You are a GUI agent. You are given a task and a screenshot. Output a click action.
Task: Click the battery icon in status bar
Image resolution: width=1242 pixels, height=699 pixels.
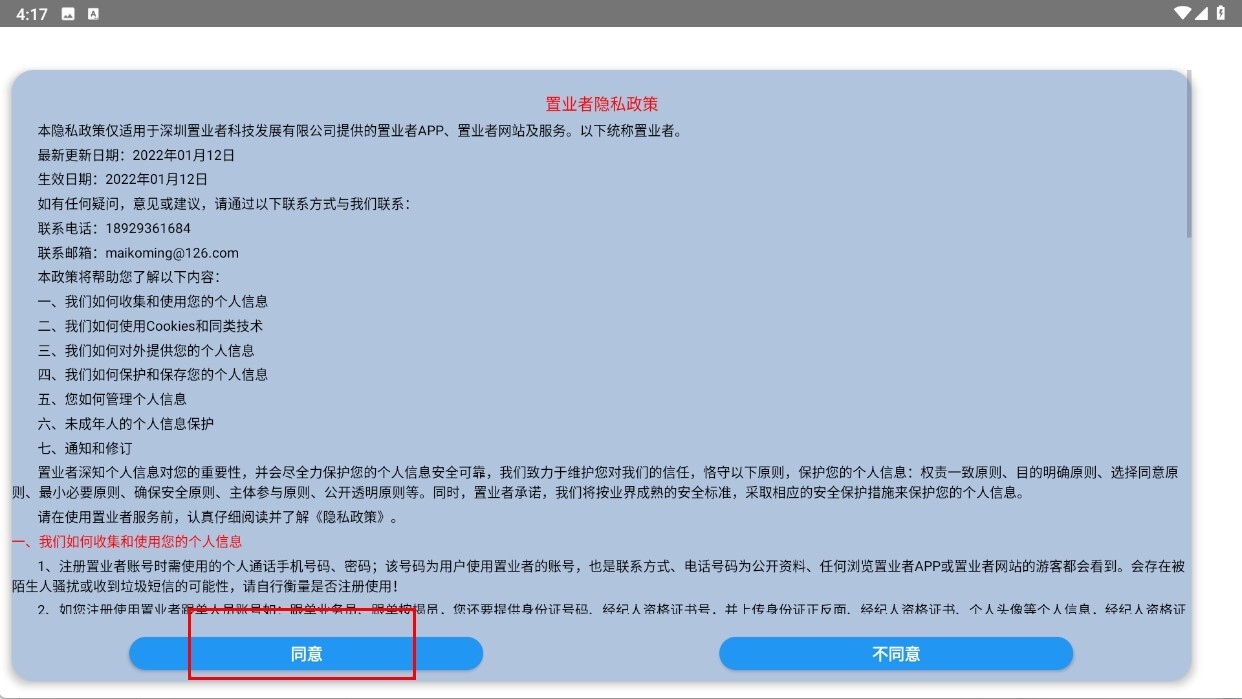1221,13
